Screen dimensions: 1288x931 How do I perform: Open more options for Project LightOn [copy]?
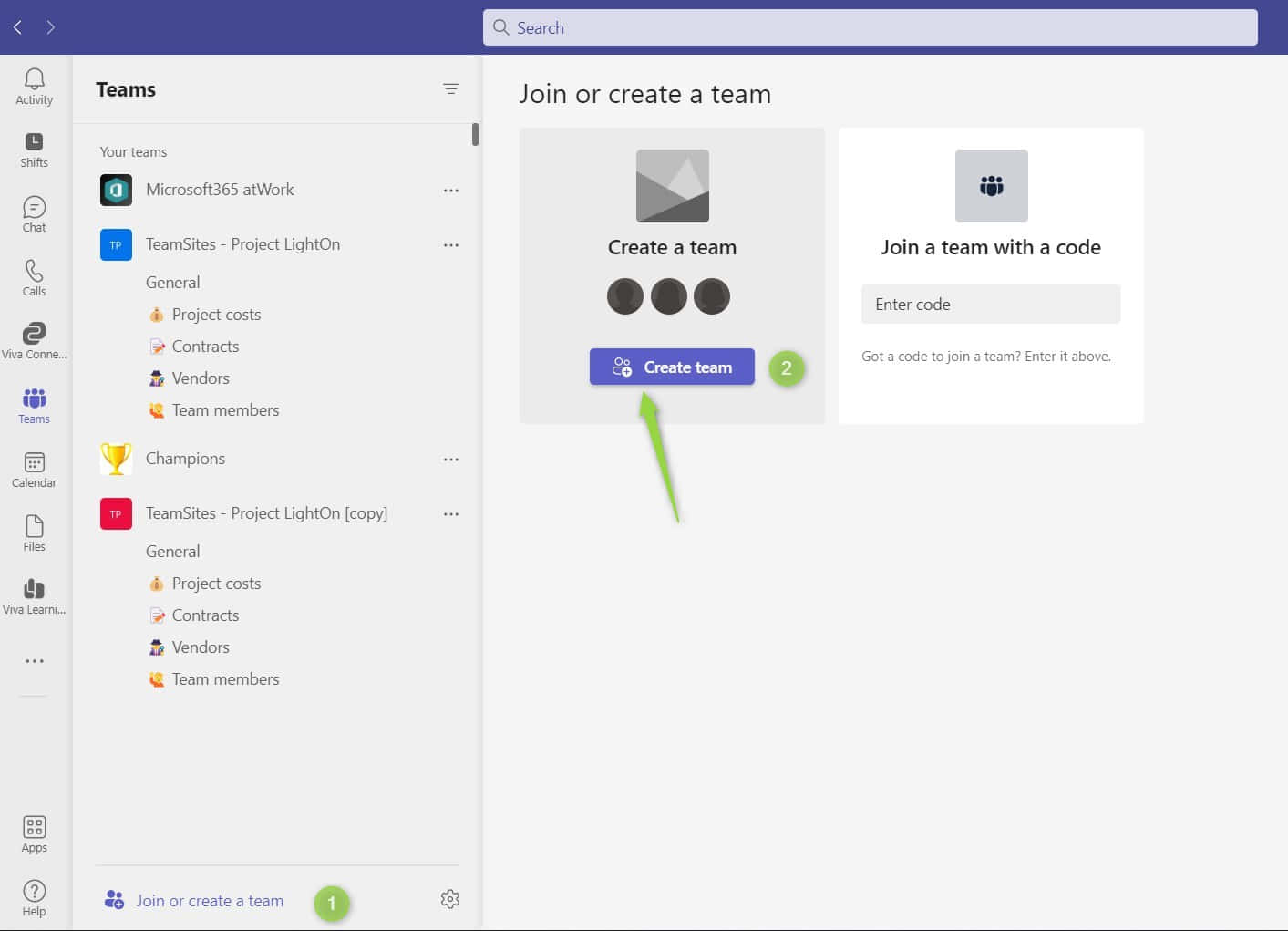point(451,514)
